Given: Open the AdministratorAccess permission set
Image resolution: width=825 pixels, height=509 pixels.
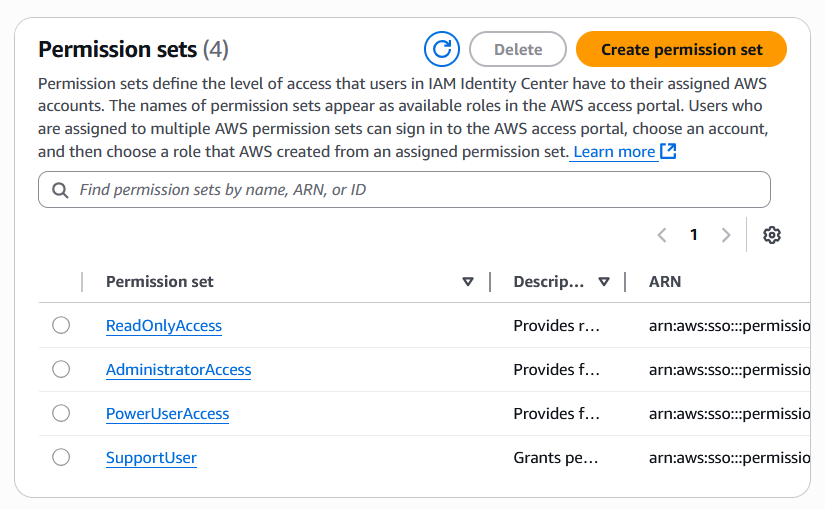Looking at the screenshot, I should tap(178, 370).
